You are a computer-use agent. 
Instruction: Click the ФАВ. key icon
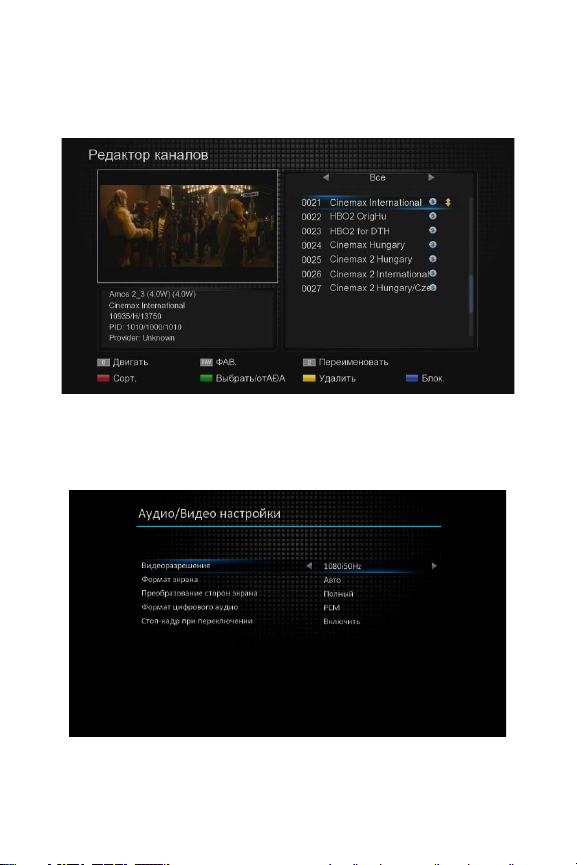(x=206, y=362)
